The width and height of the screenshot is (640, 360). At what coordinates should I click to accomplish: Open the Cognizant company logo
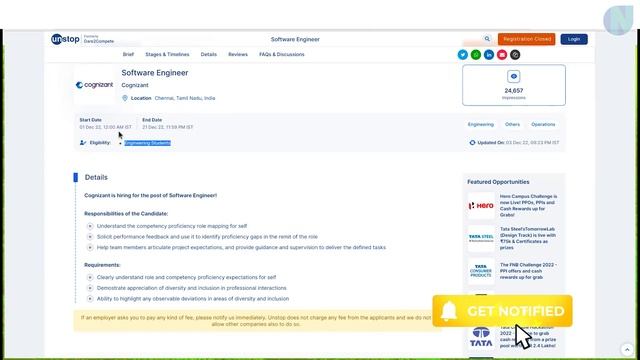click(94, 85)
